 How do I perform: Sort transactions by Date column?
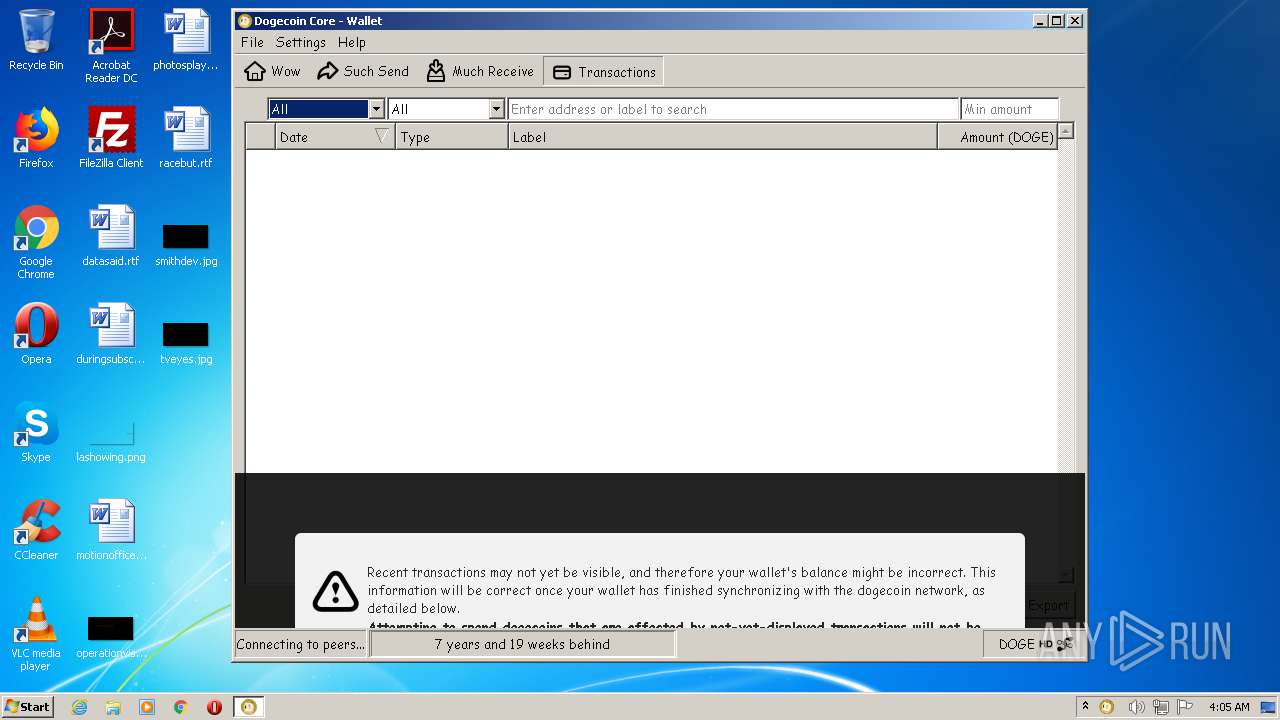[335, 137]
